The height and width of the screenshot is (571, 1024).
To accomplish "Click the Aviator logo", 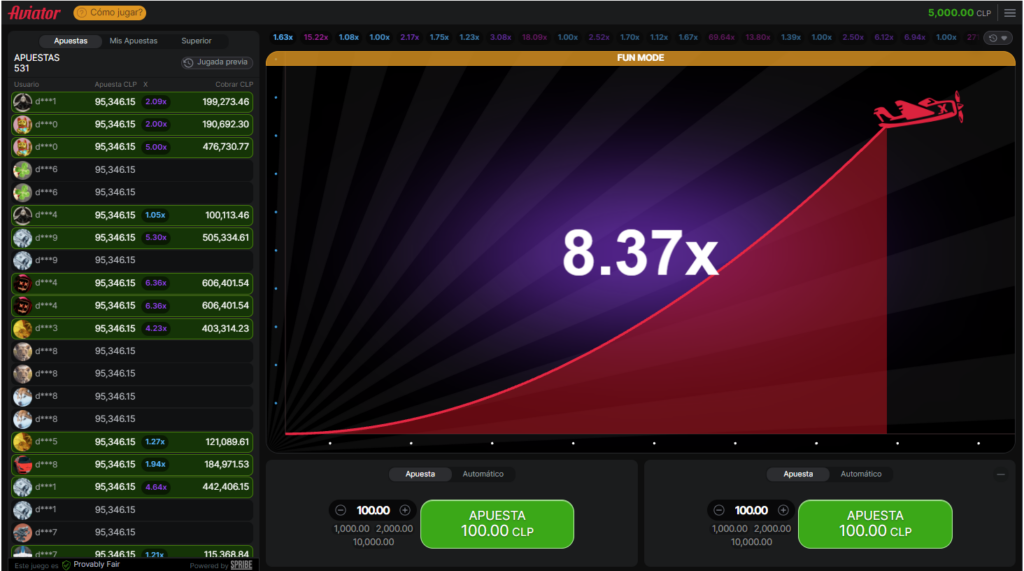I will point(35,13).
